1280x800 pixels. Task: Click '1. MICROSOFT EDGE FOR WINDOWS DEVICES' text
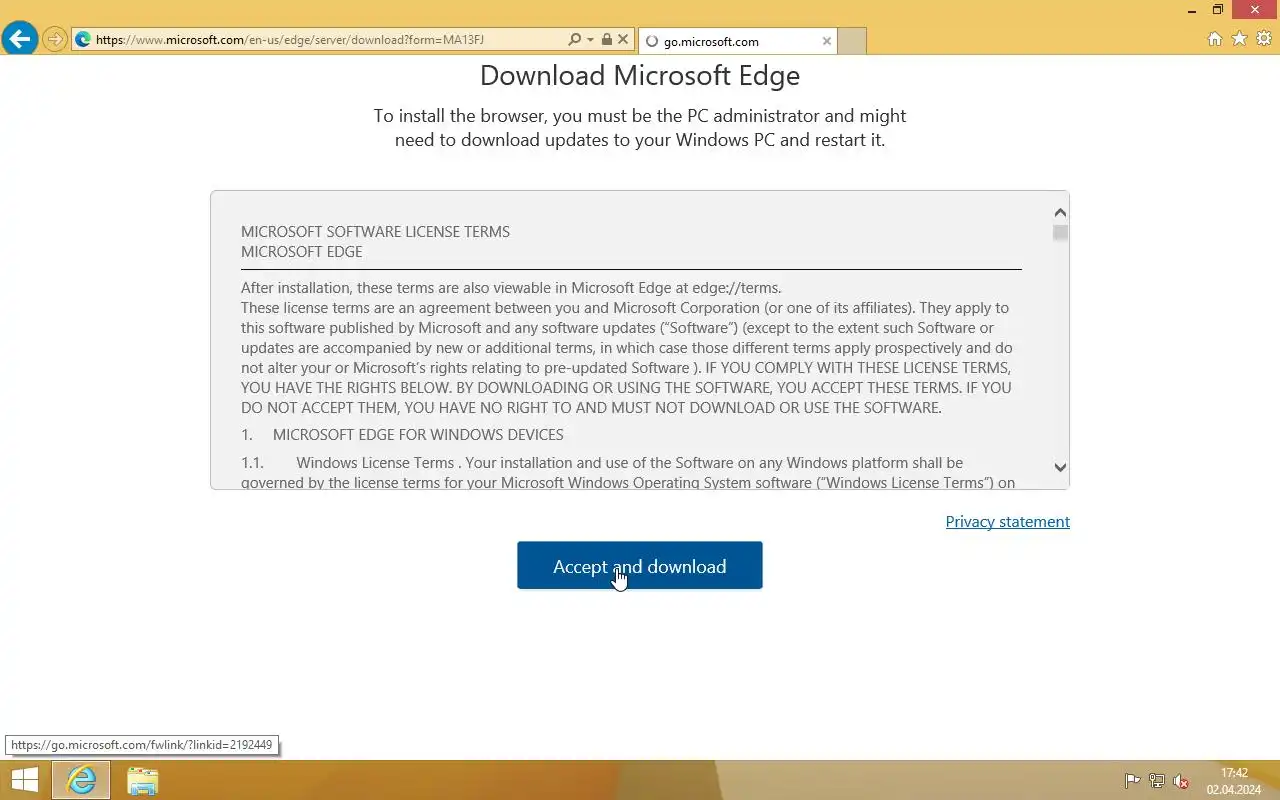(402, 434)
